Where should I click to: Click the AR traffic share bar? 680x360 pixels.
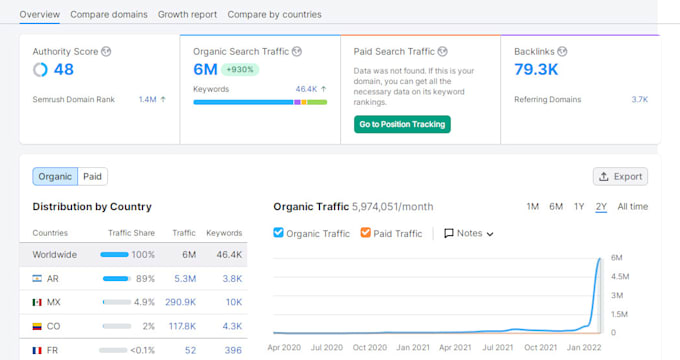116,278
